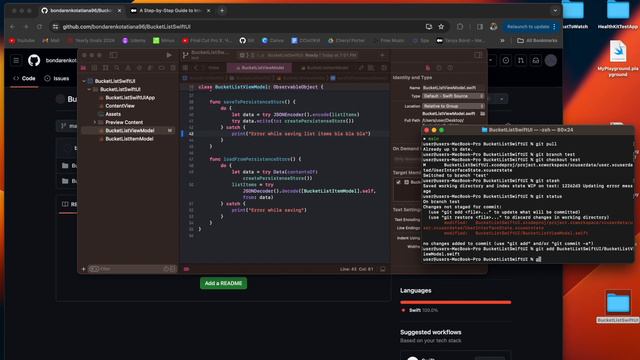Image resolution: width=640 pixels, height=360 pixels.
Task: Open the YouTube bookmark
Action: [22, 40]
